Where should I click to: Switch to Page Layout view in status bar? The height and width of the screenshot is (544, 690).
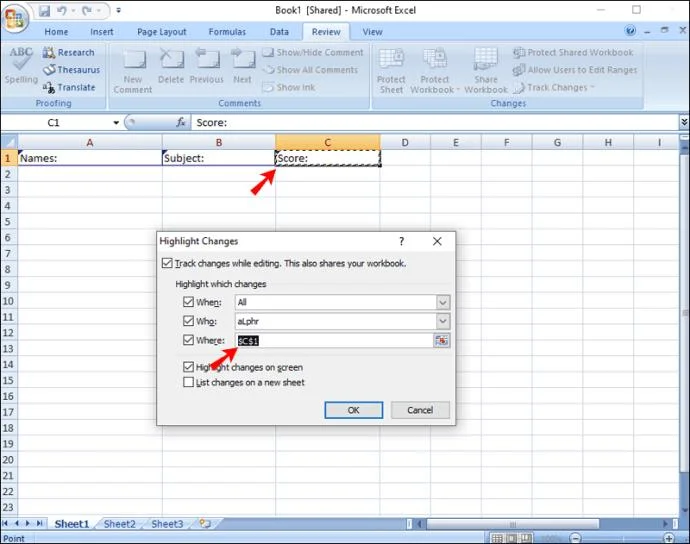point(511,538)
